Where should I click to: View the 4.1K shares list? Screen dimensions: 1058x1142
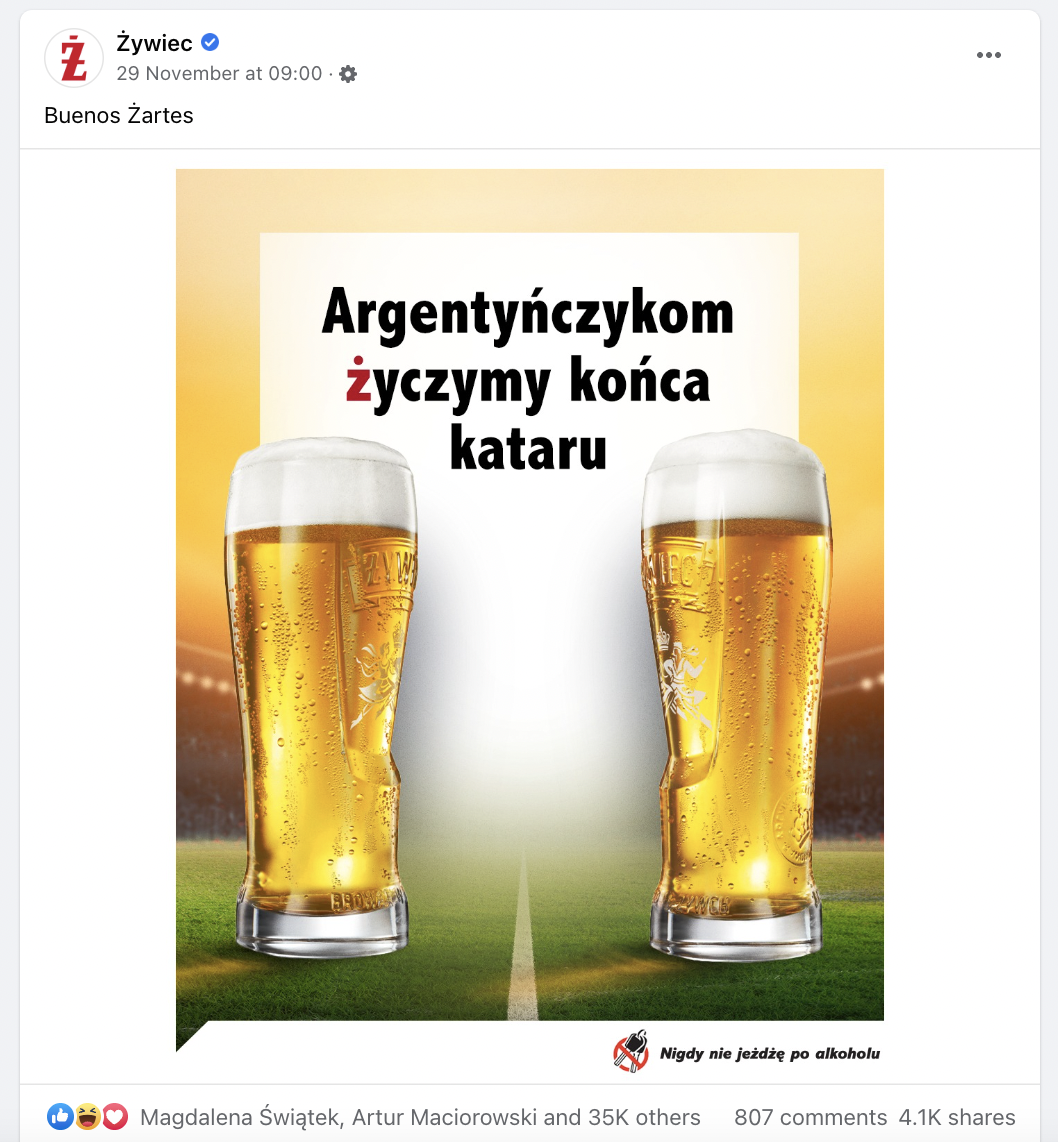(957, 1117)
